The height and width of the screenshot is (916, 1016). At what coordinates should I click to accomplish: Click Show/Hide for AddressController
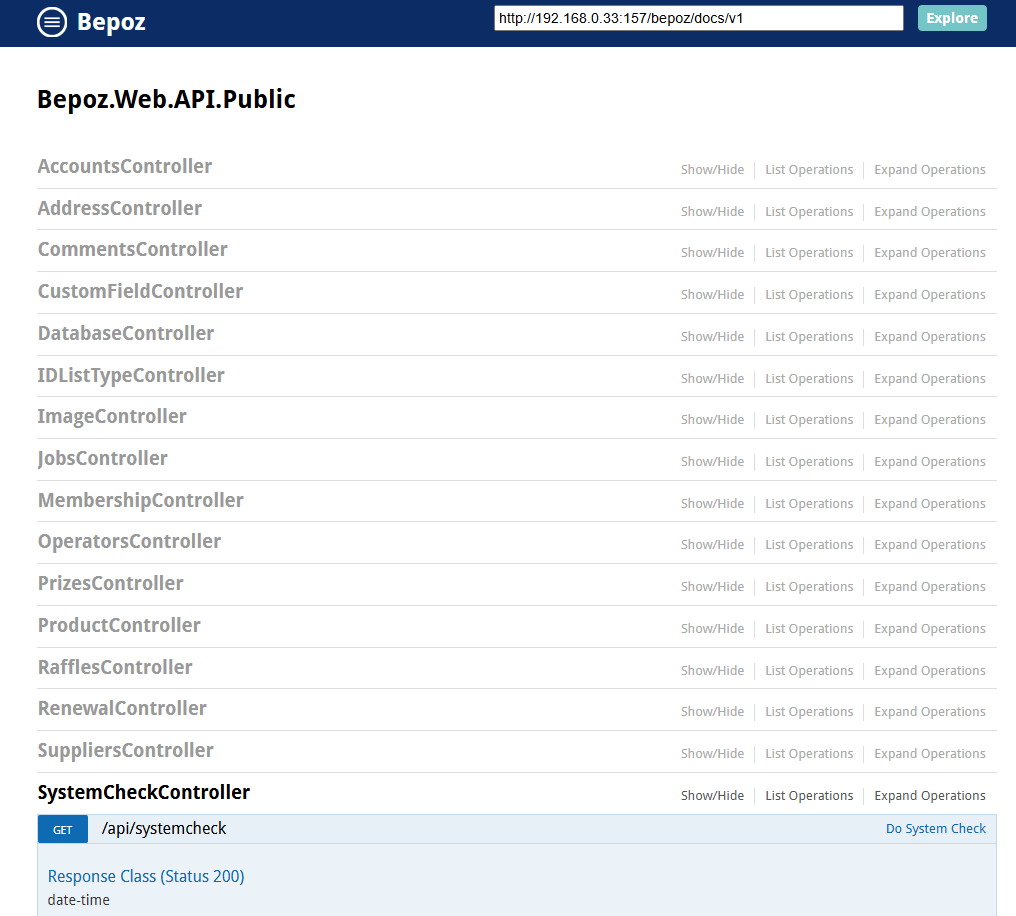(712, 212)
